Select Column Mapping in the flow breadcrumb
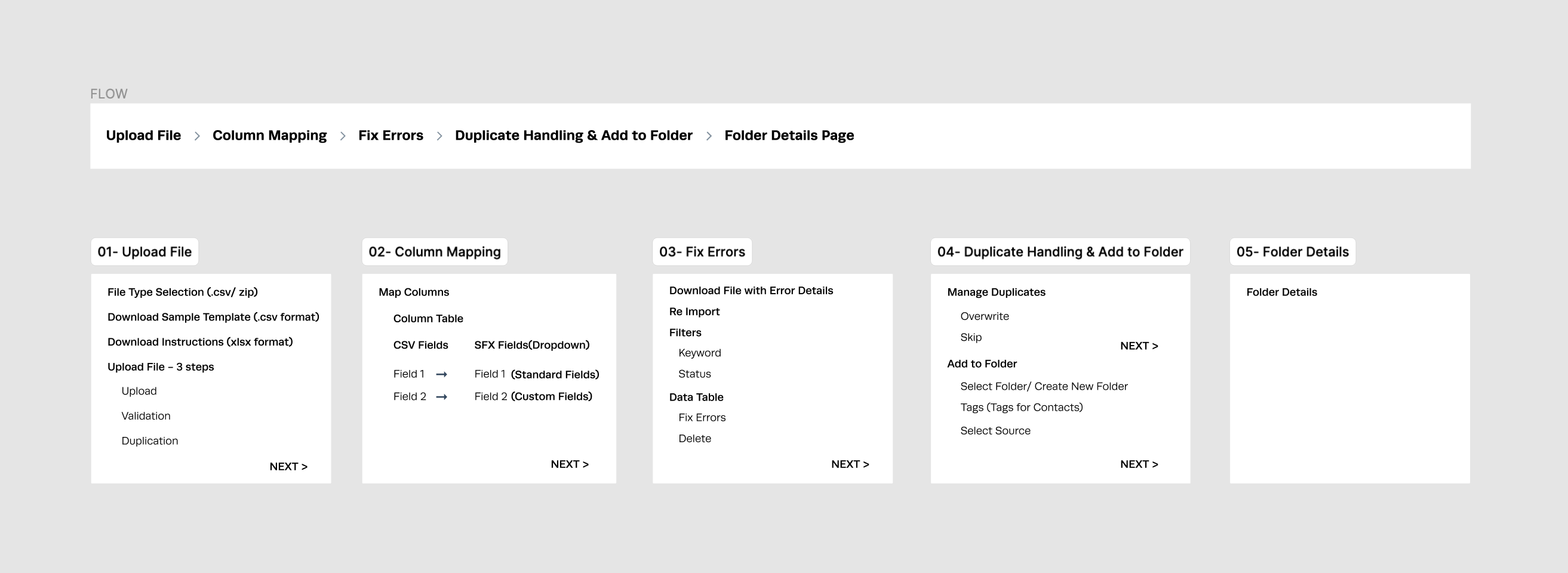1568x573 pixels. point(269,135)
